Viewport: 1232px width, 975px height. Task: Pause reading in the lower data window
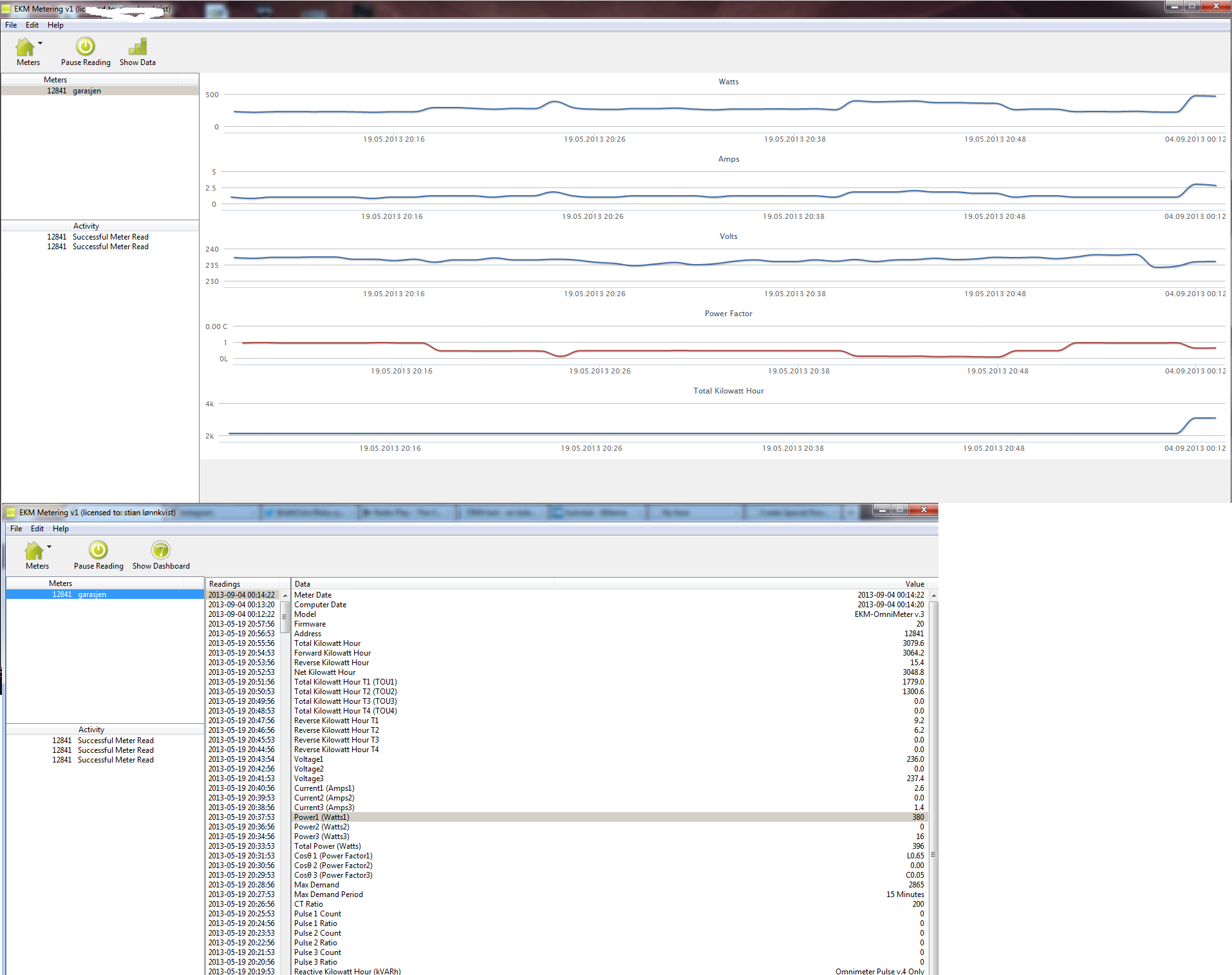[x=98, y=551]
